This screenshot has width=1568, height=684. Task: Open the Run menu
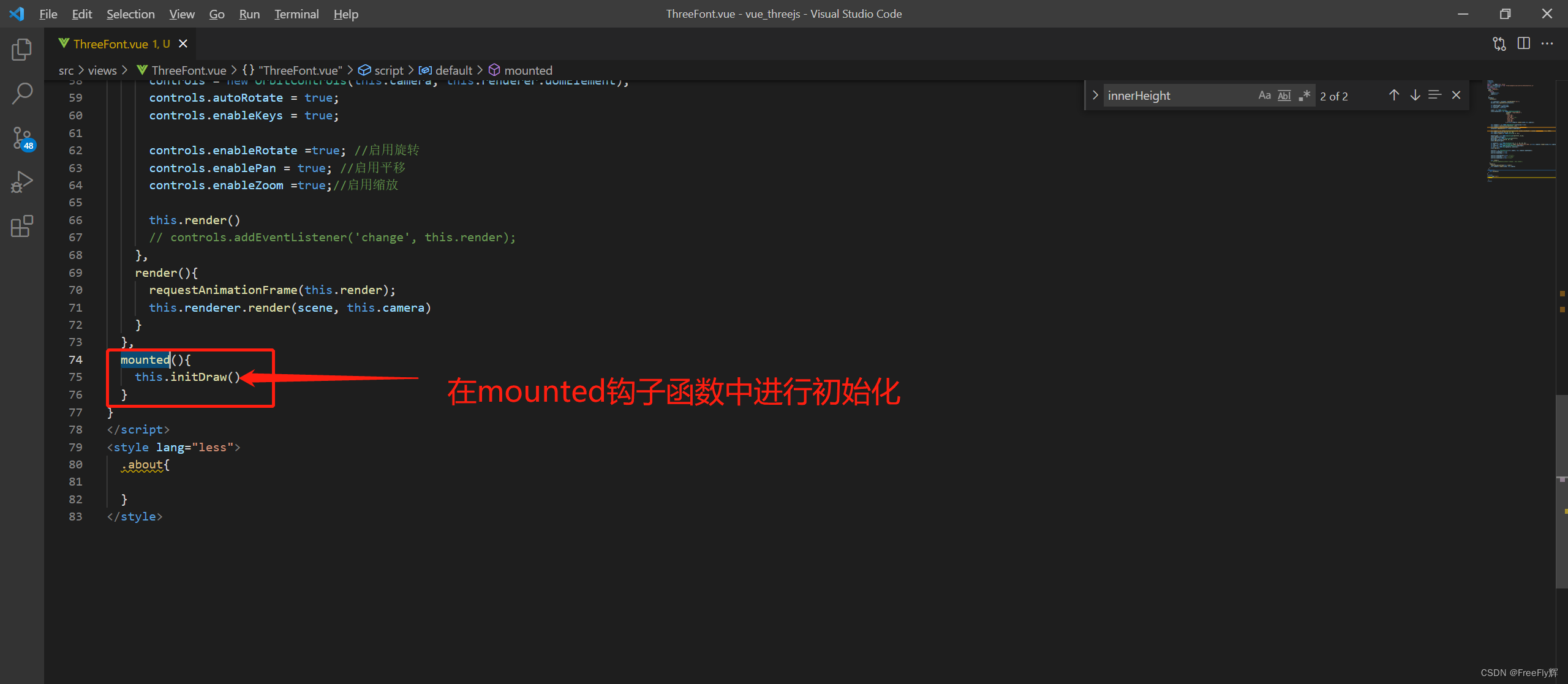tap(249, 13)
